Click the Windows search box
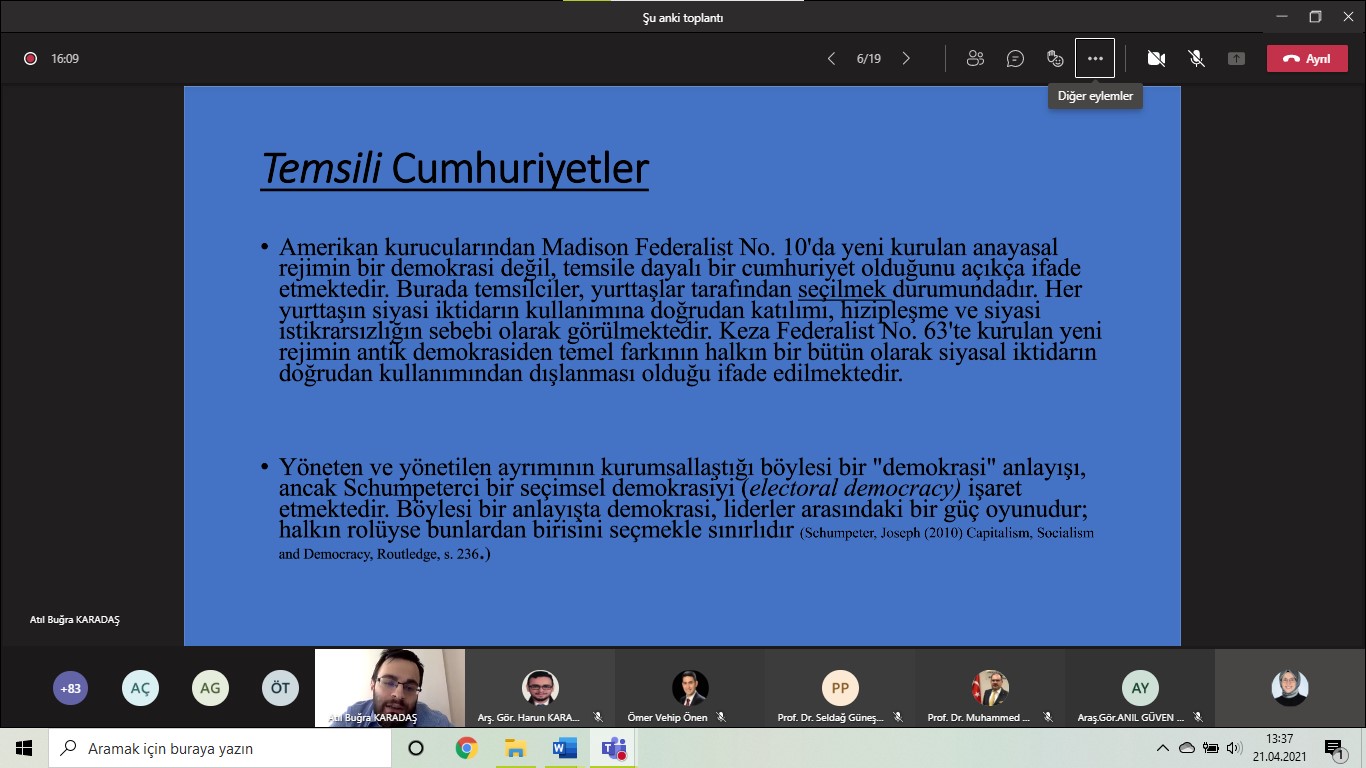Image resolution: width=1366 pixels, height=768 pixels. [x=220, y=748]
